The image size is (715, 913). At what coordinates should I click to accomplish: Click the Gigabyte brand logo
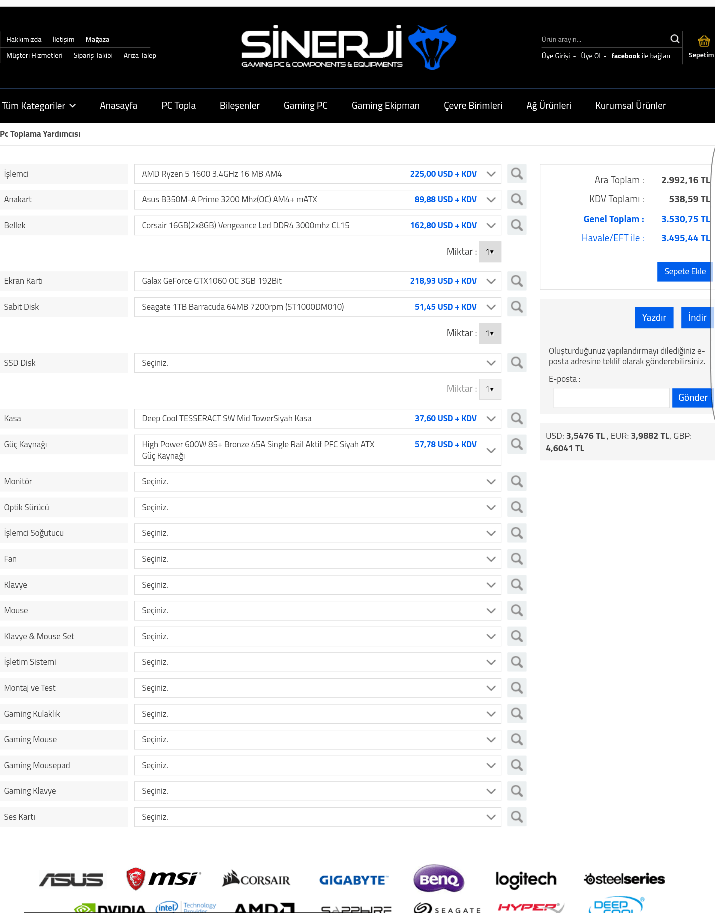(352, 880)
